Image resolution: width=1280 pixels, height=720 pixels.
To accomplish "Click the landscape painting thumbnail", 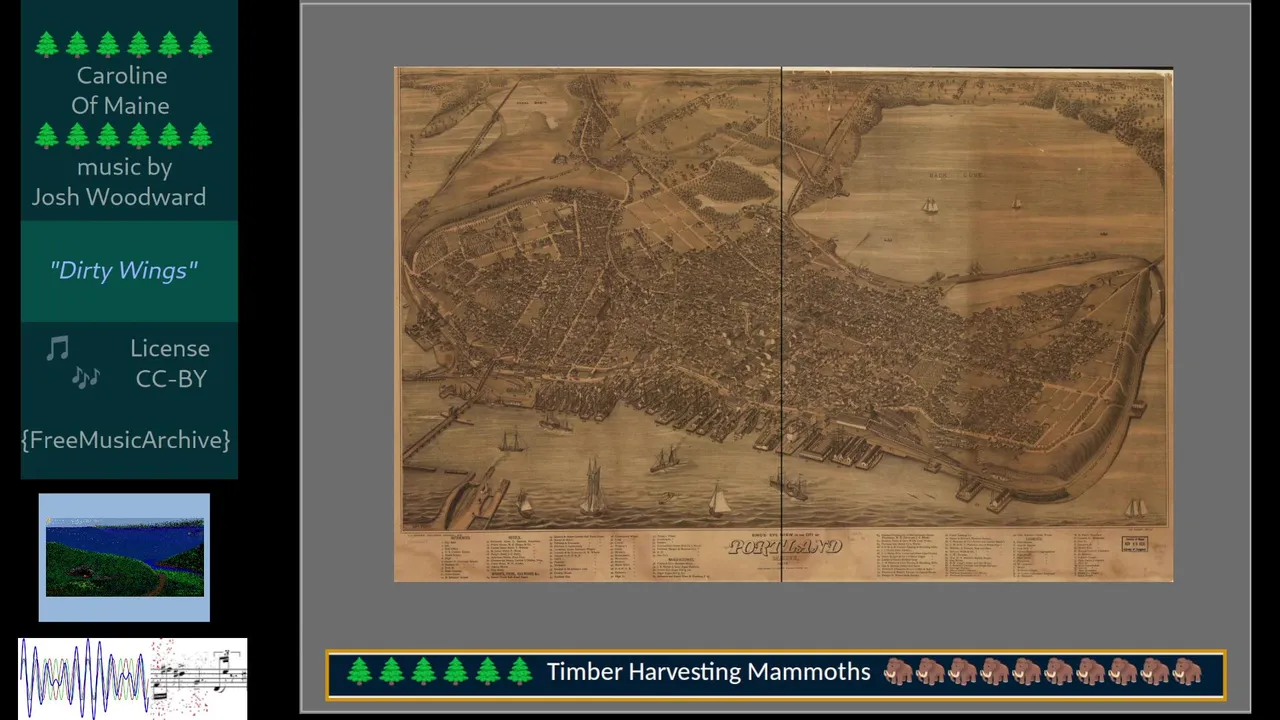I will [x=125, y=557].
